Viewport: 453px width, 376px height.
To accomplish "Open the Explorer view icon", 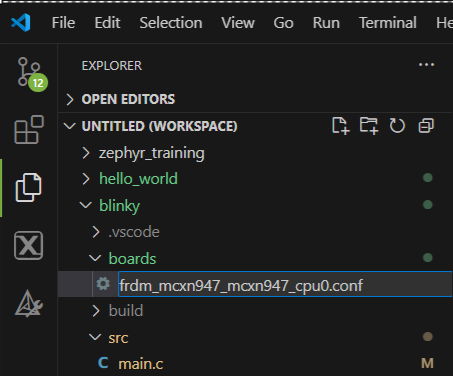I will [29, 187].
